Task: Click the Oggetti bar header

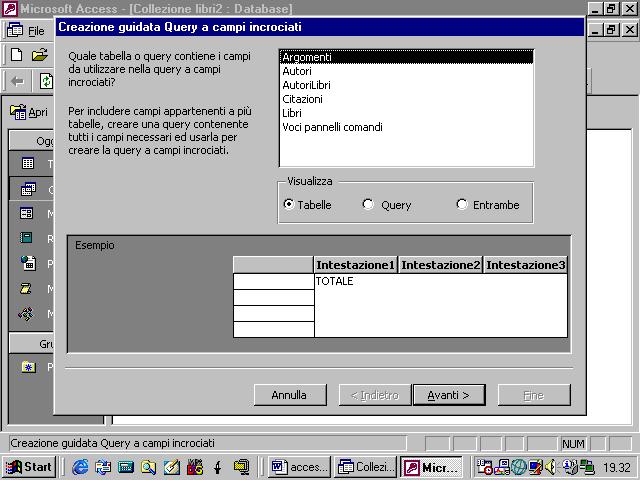Action: tap(31, 141)
